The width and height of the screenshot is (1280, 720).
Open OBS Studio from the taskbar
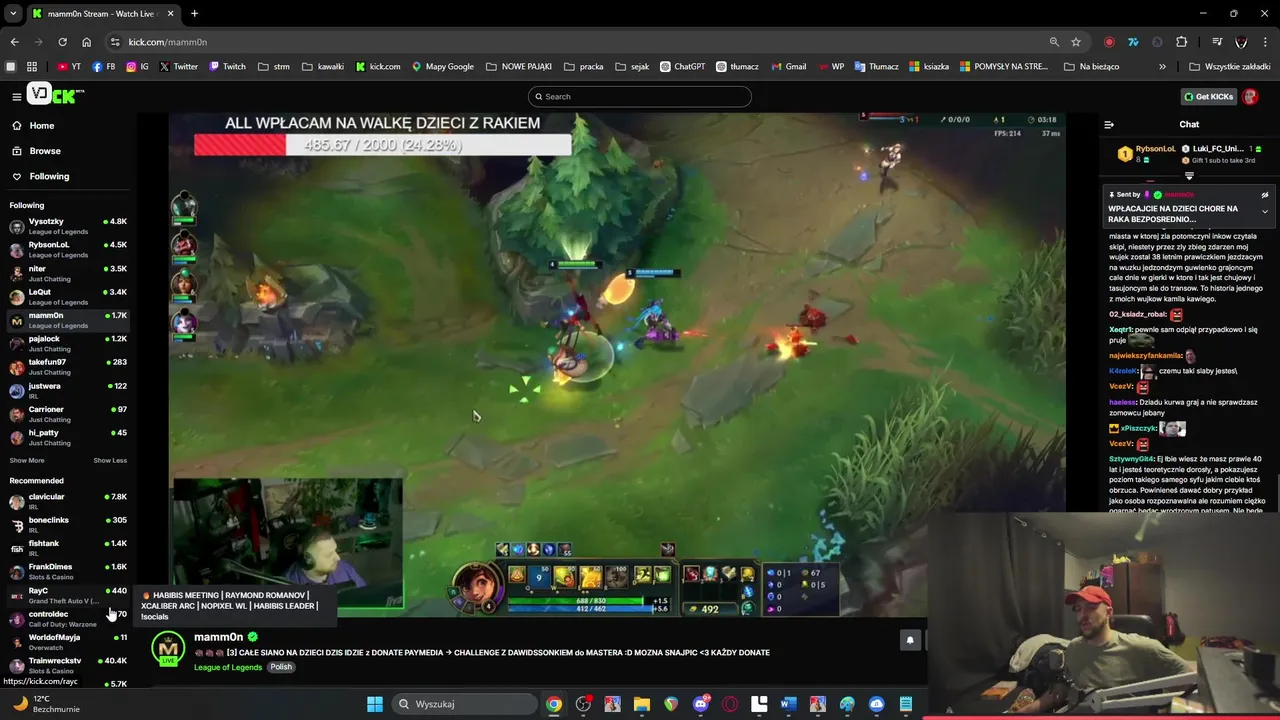tap(583, 704)
